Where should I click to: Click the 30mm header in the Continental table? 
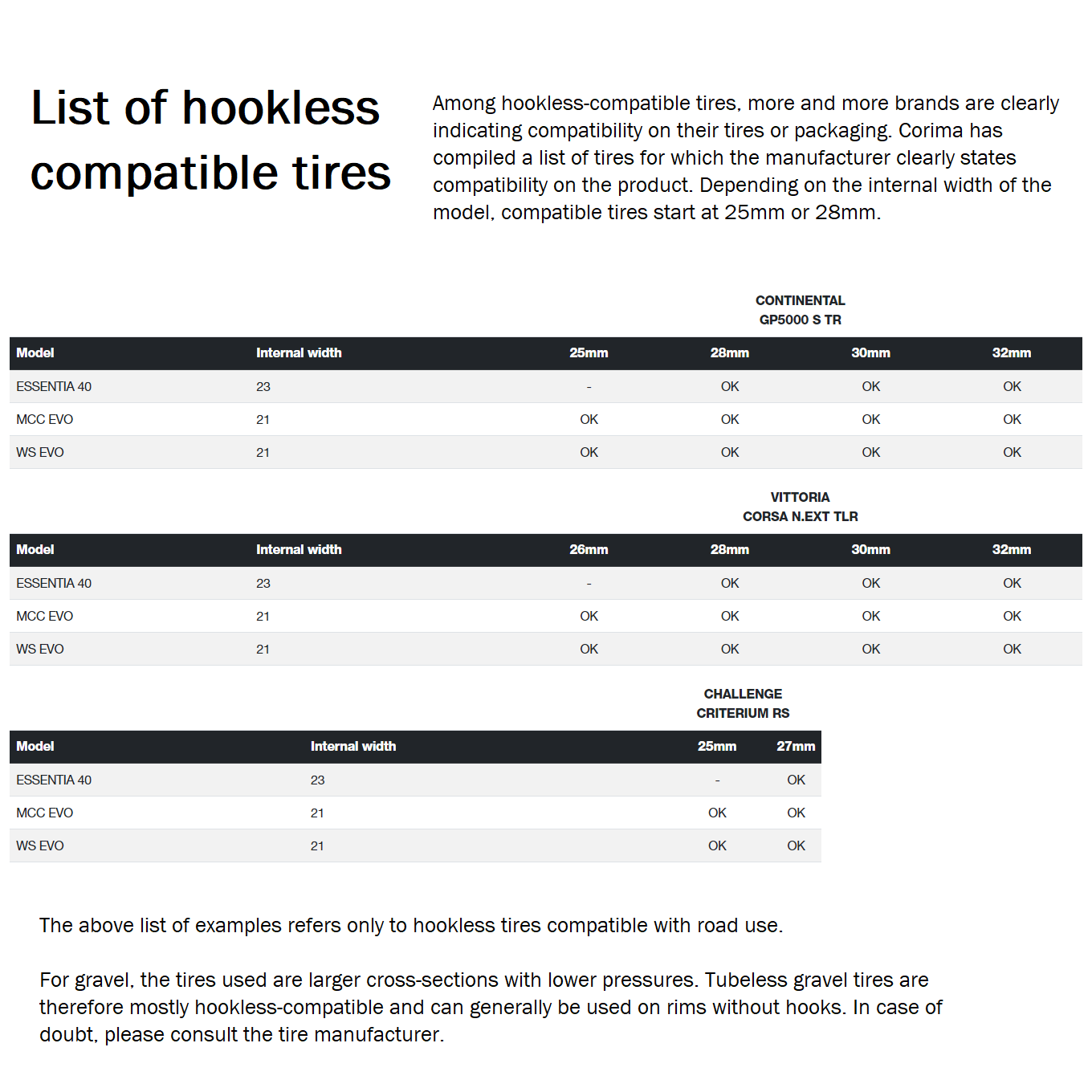(x=870, y=353)
